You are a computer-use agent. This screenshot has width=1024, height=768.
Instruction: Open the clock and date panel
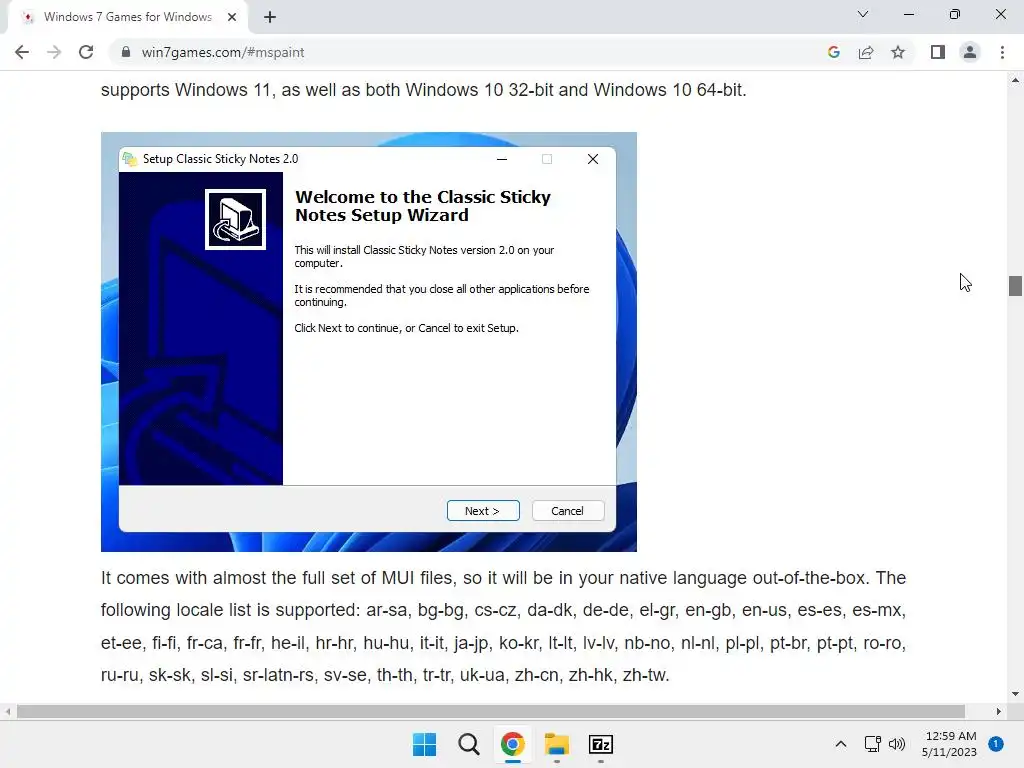(x=950, y=744)
